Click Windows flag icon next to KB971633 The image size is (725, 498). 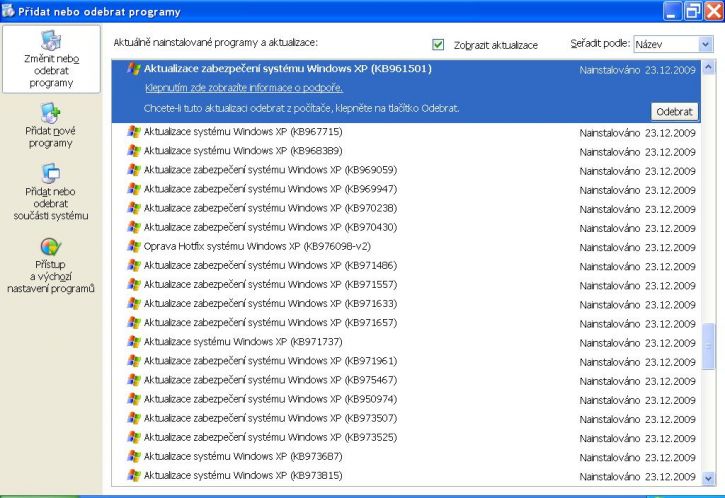click(134, 304)
